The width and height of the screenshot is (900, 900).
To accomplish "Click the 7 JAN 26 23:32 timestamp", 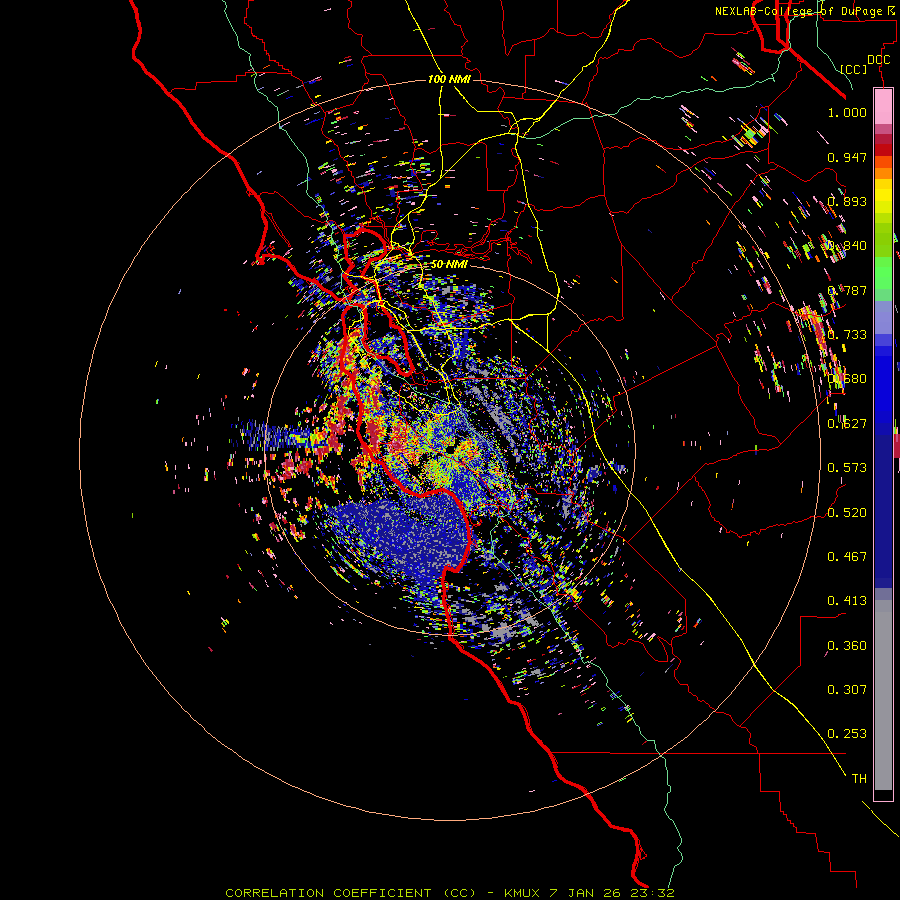I will tap(611, 893).
